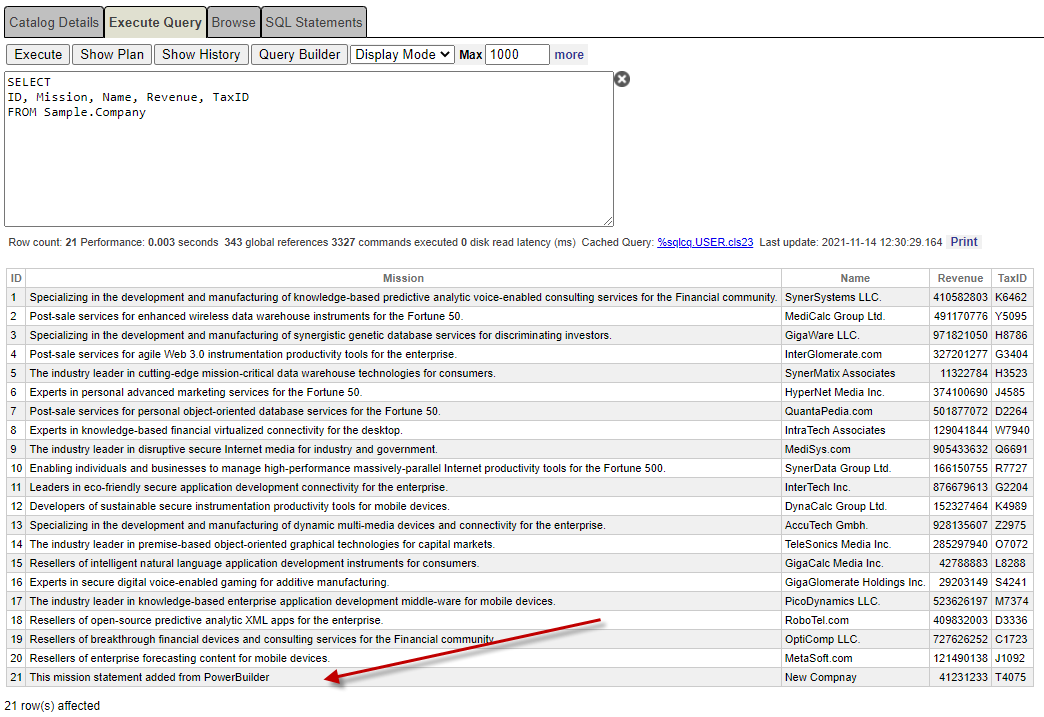Image resolution: width=1044 pixels, height=717 pixels.
Task: Click the Print button
Action: [964, 242]
